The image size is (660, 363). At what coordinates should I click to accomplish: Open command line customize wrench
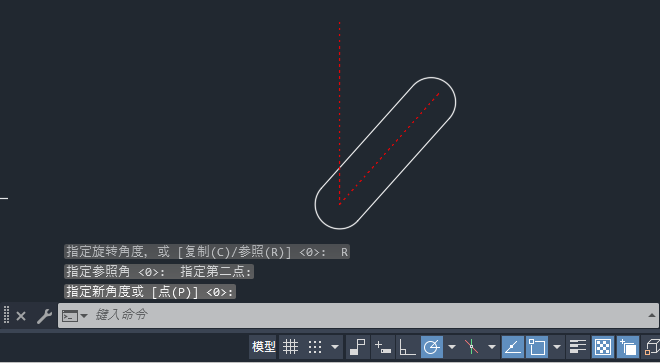44,316
